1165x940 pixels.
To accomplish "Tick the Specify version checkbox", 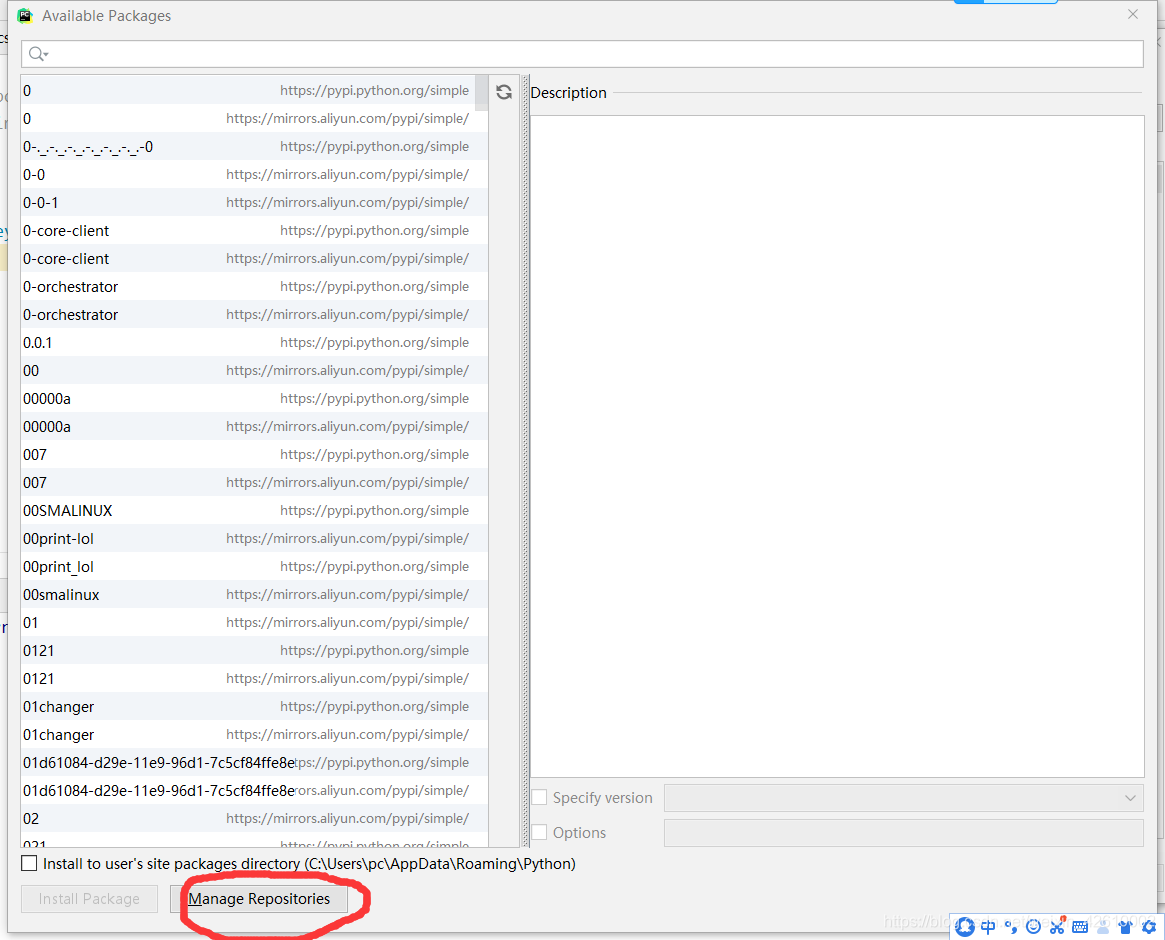I will click(x=539, y=797).
